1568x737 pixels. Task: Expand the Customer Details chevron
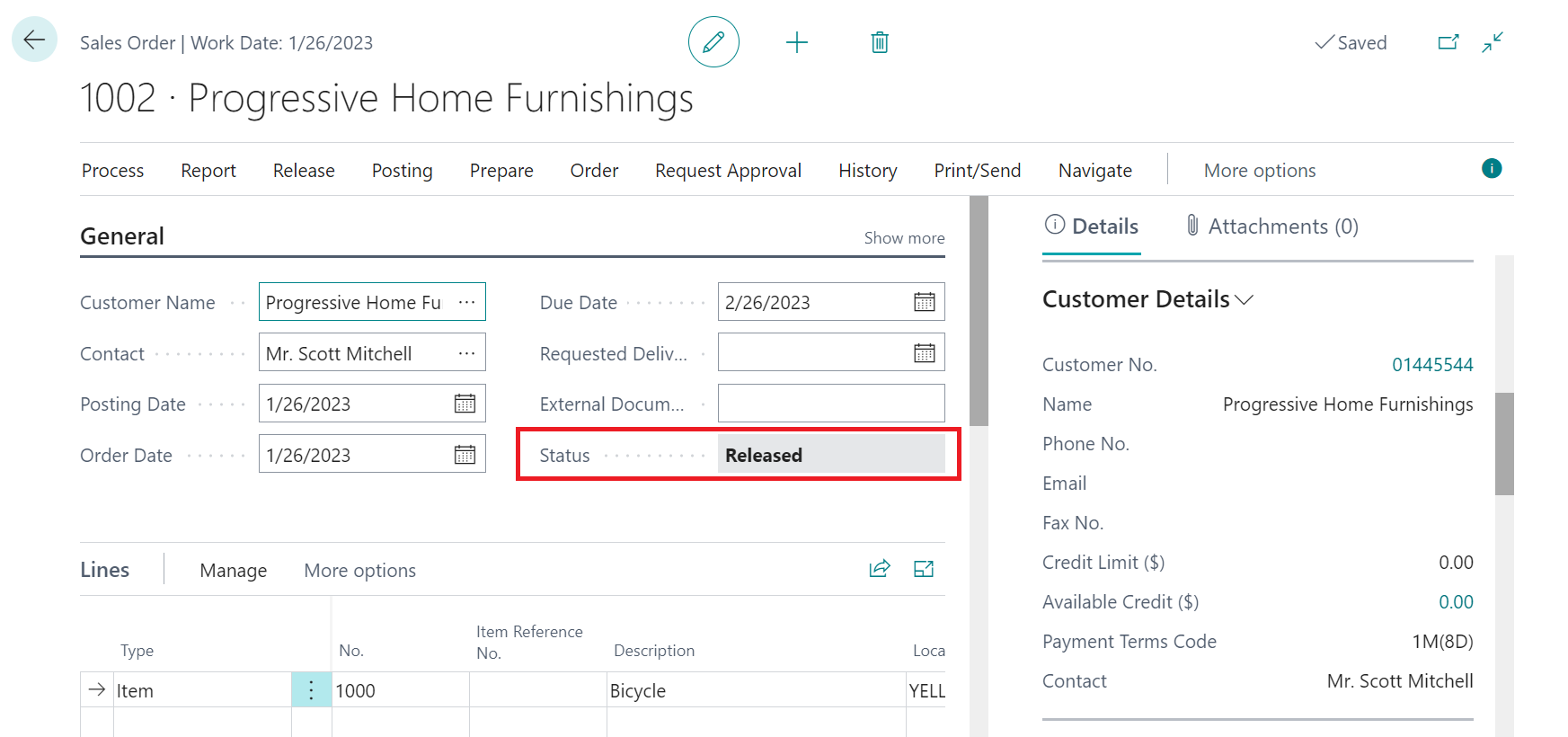[1245, 300]
